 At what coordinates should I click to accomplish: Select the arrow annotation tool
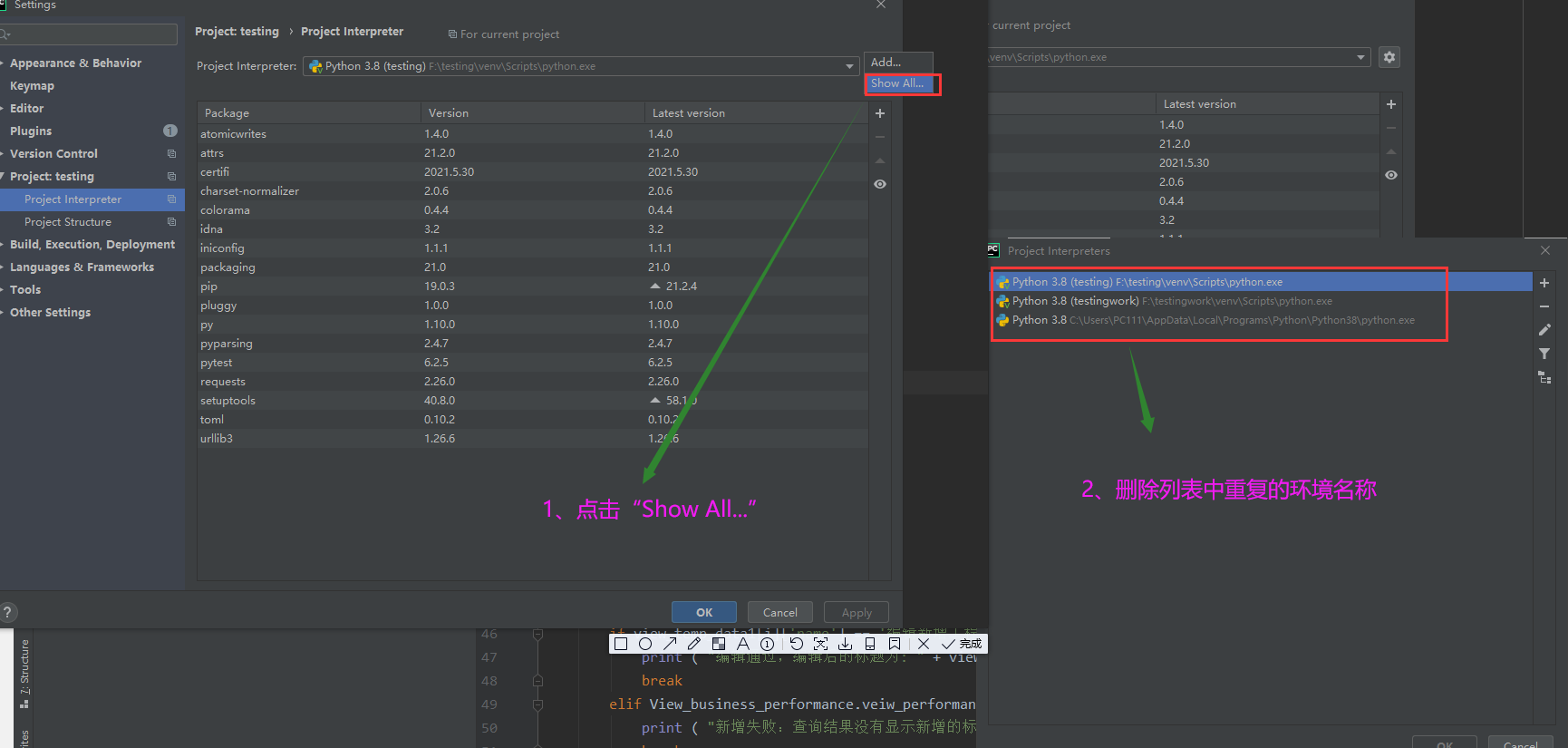670,644
